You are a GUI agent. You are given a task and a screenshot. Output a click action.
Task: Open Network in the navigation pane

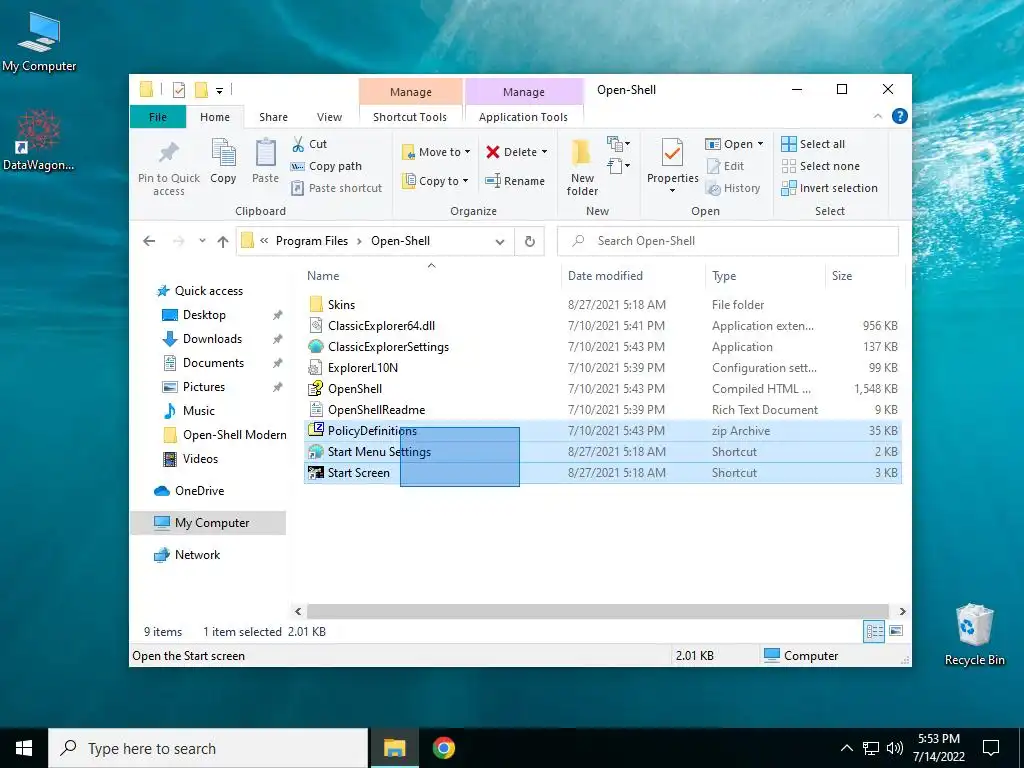(x=197, y=554)
